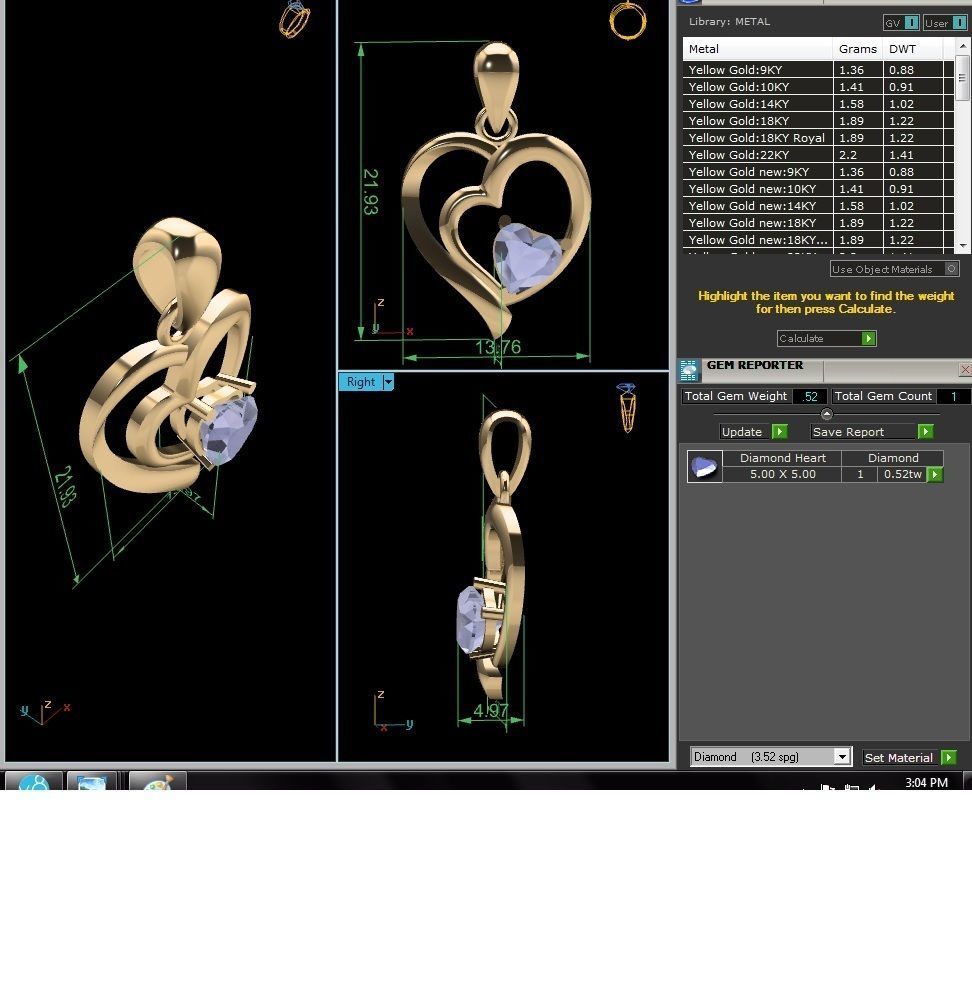The width and height of the screenshot is (972, 983).
Task: Select the Yellow Gold:10KY row
Action: pos(818,87)
